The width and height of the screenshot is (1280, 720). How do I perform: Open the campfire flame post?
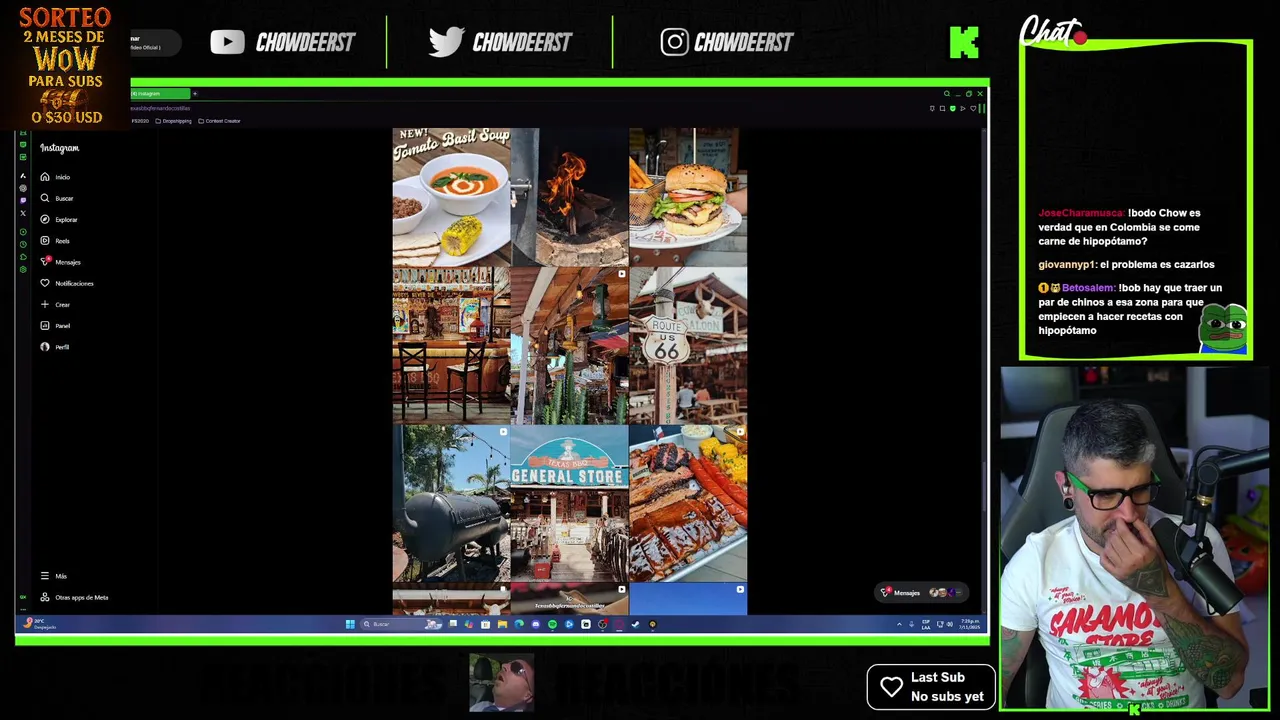[x=569, y=196]
